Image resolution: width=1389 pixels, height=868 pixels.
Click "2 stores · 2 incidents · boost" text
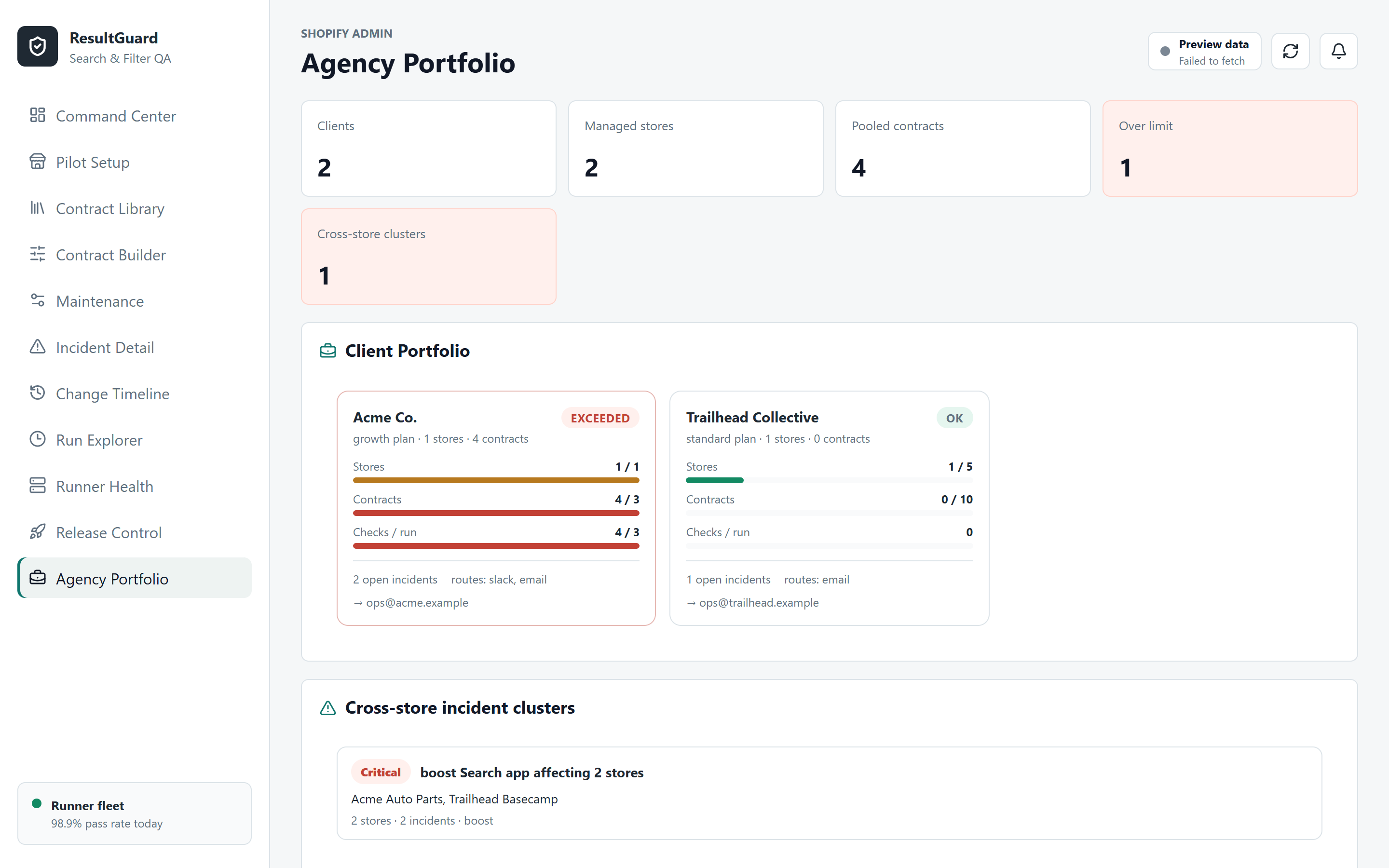point(422,821)
